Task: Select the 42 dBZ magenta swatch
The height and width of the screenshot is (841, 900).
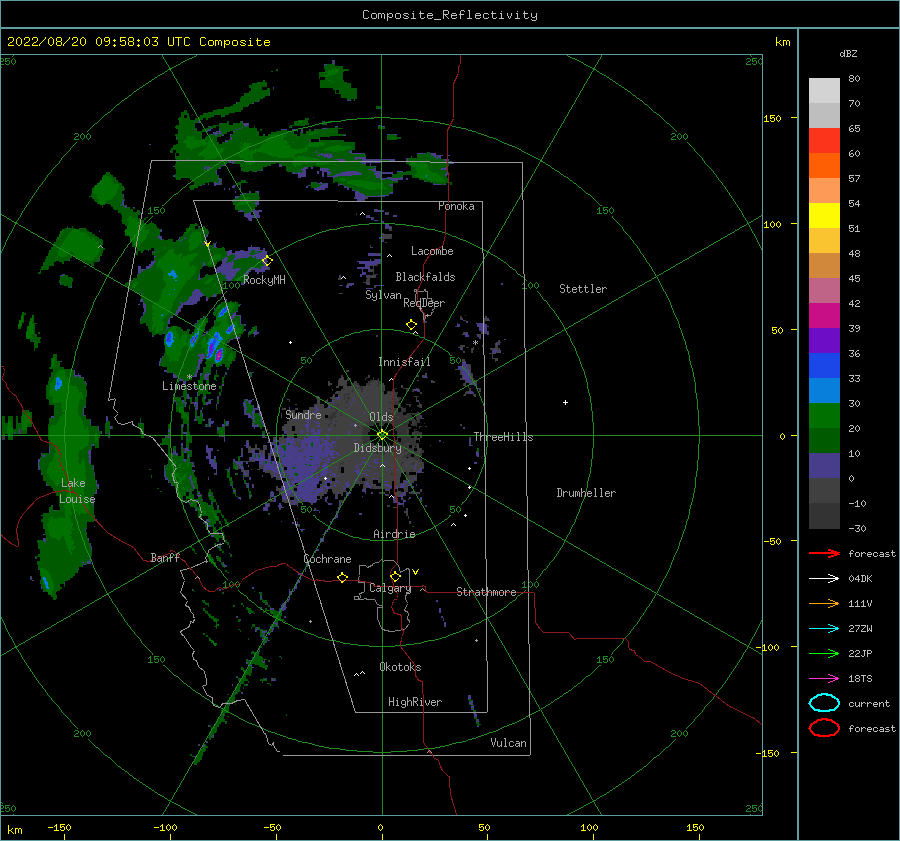Action: click(824, 315)
